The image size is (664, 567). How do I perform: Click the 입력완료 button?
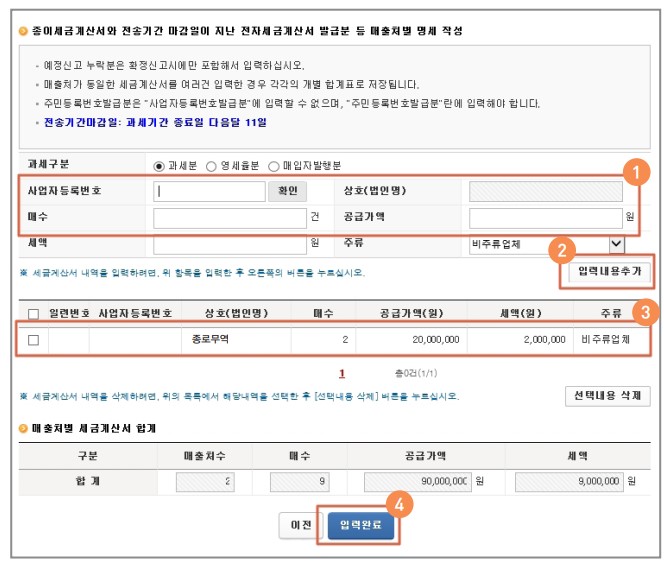tap(361, 526)
